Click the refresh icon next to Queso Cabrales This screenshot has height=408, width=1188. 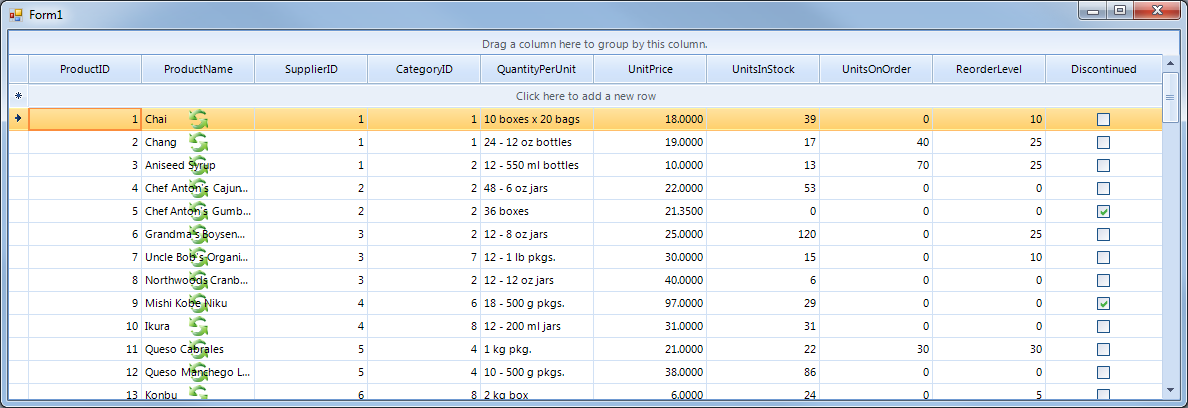click(198, 350)
